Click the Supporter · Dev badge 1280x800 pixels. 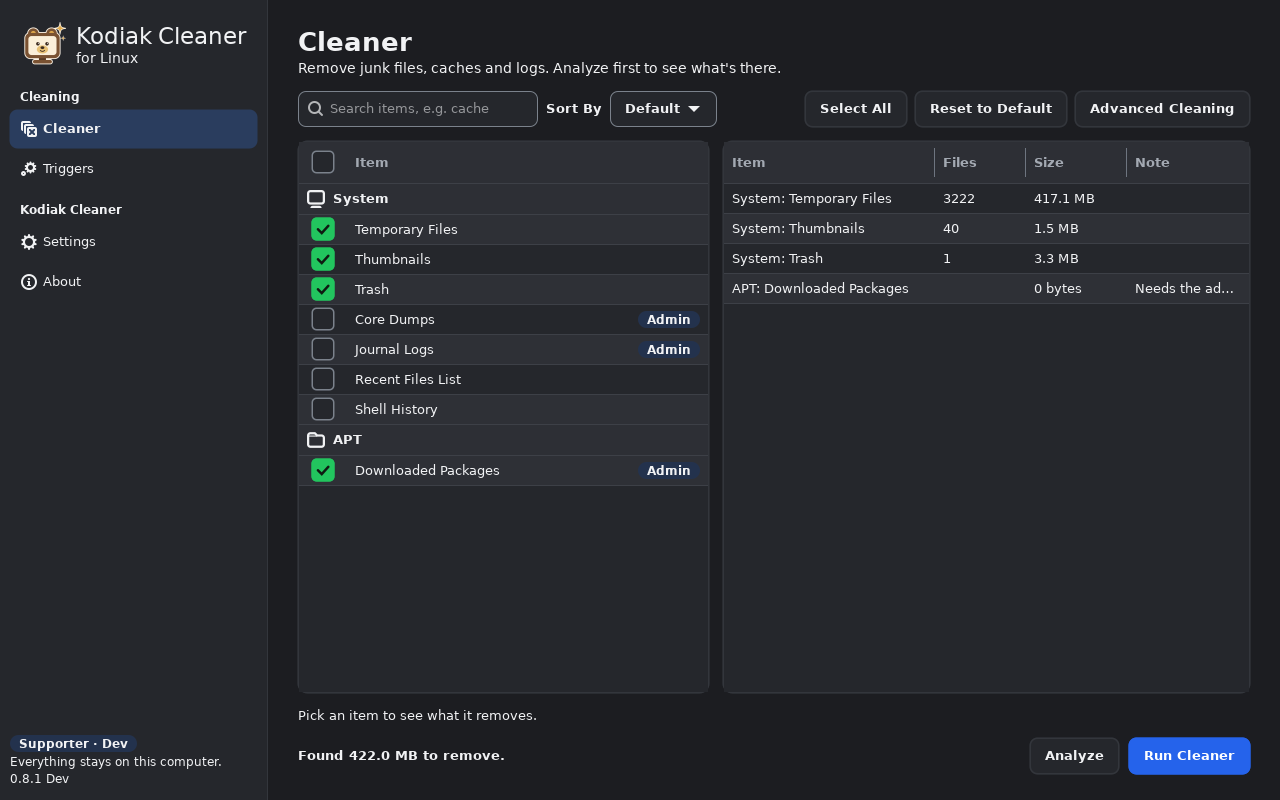click(74, 744)
